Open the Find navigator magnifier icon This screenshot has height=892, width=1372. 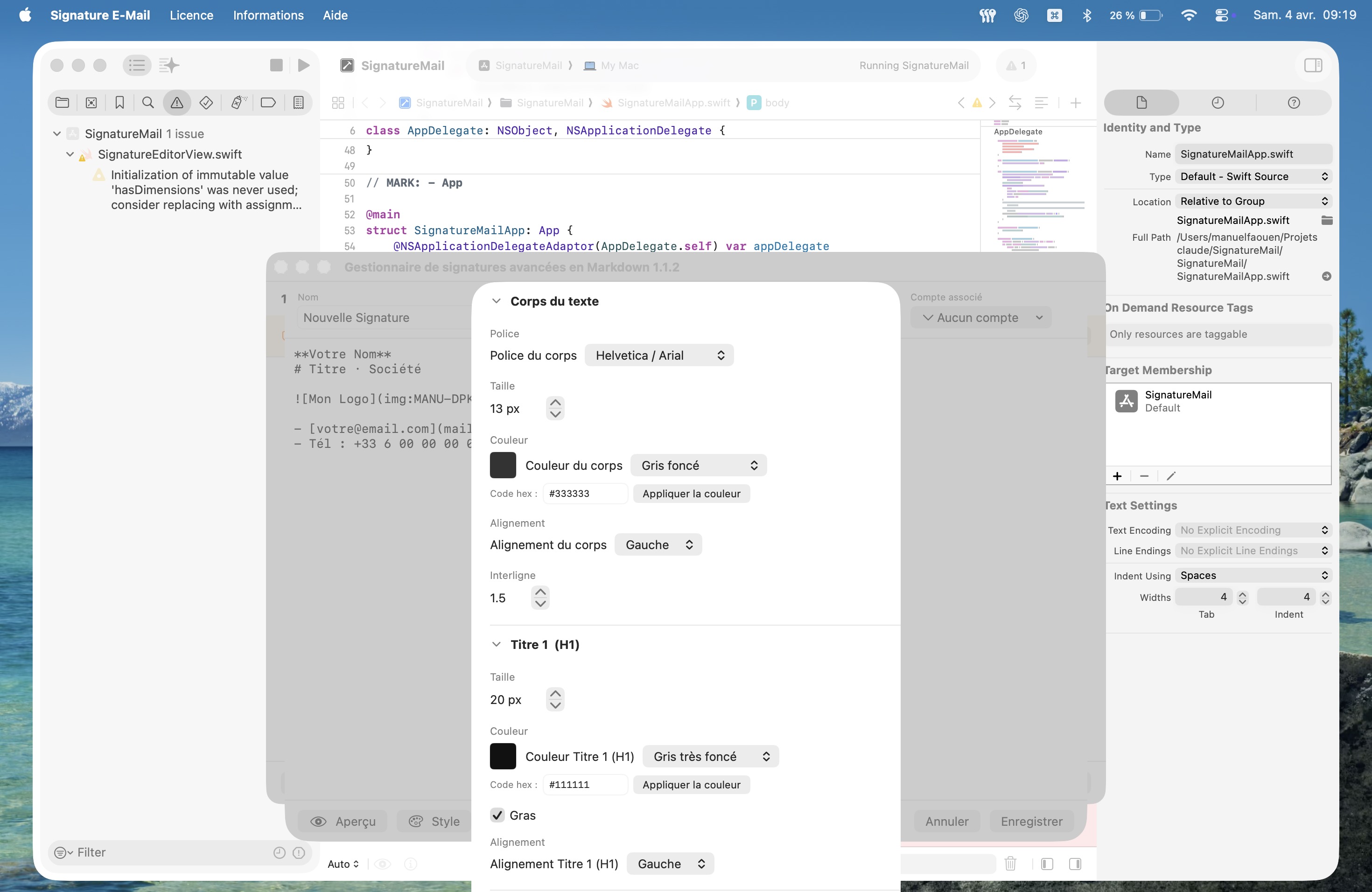pos(148,103)
